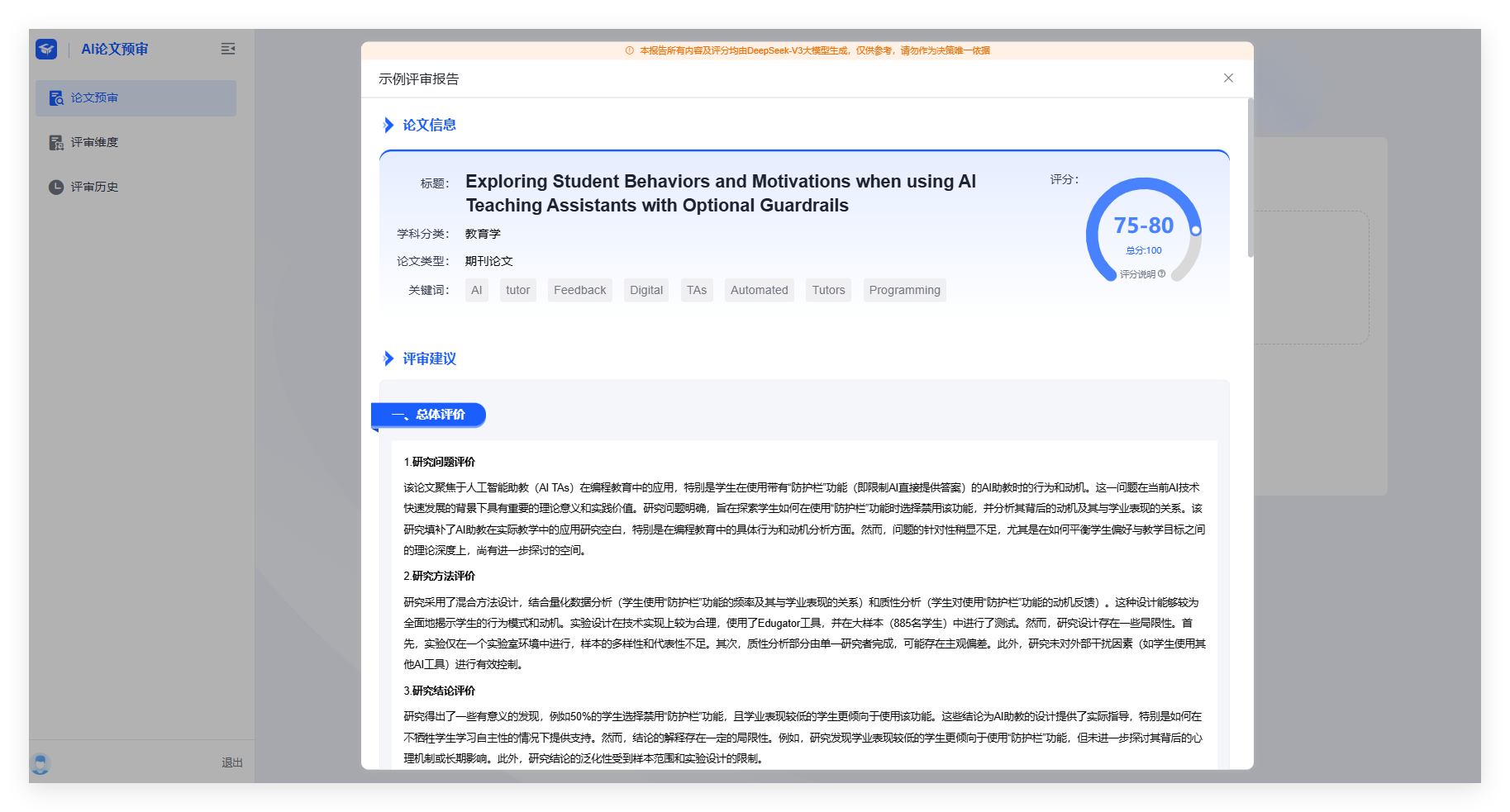Click the 评分说明 help icon
Viewport: 1510px width, 812px height.
1161,274
